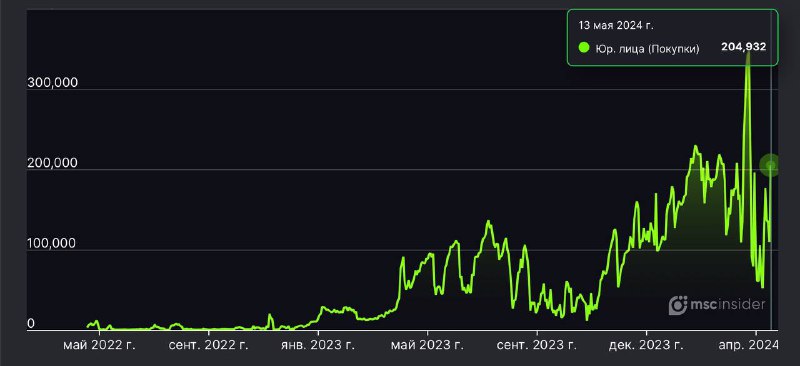Click the 0 y-axis label

point(31,324)
